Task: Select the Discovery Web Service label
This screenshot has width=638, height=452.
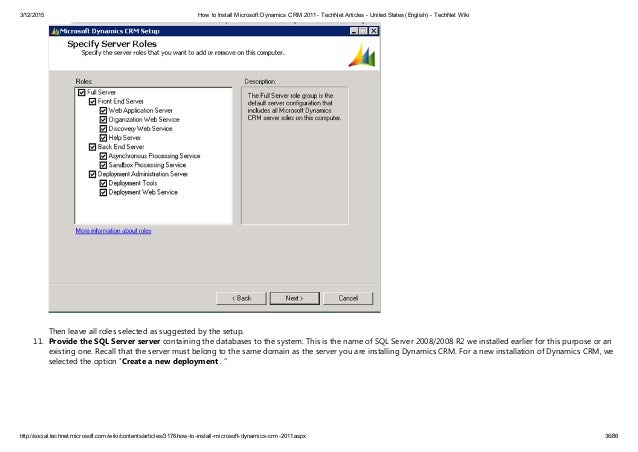Action: pyautogui.click(x=140, y=129)
